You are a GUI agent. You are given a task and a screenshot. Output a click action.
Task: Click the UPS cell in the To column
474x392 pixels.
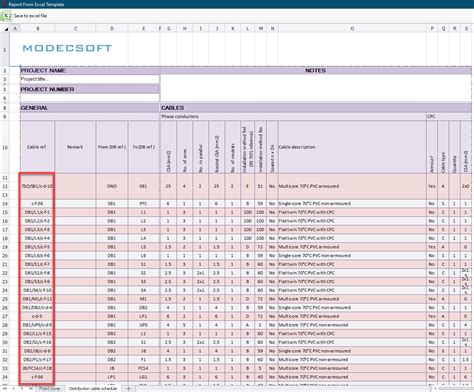click(x=144, y=325)
